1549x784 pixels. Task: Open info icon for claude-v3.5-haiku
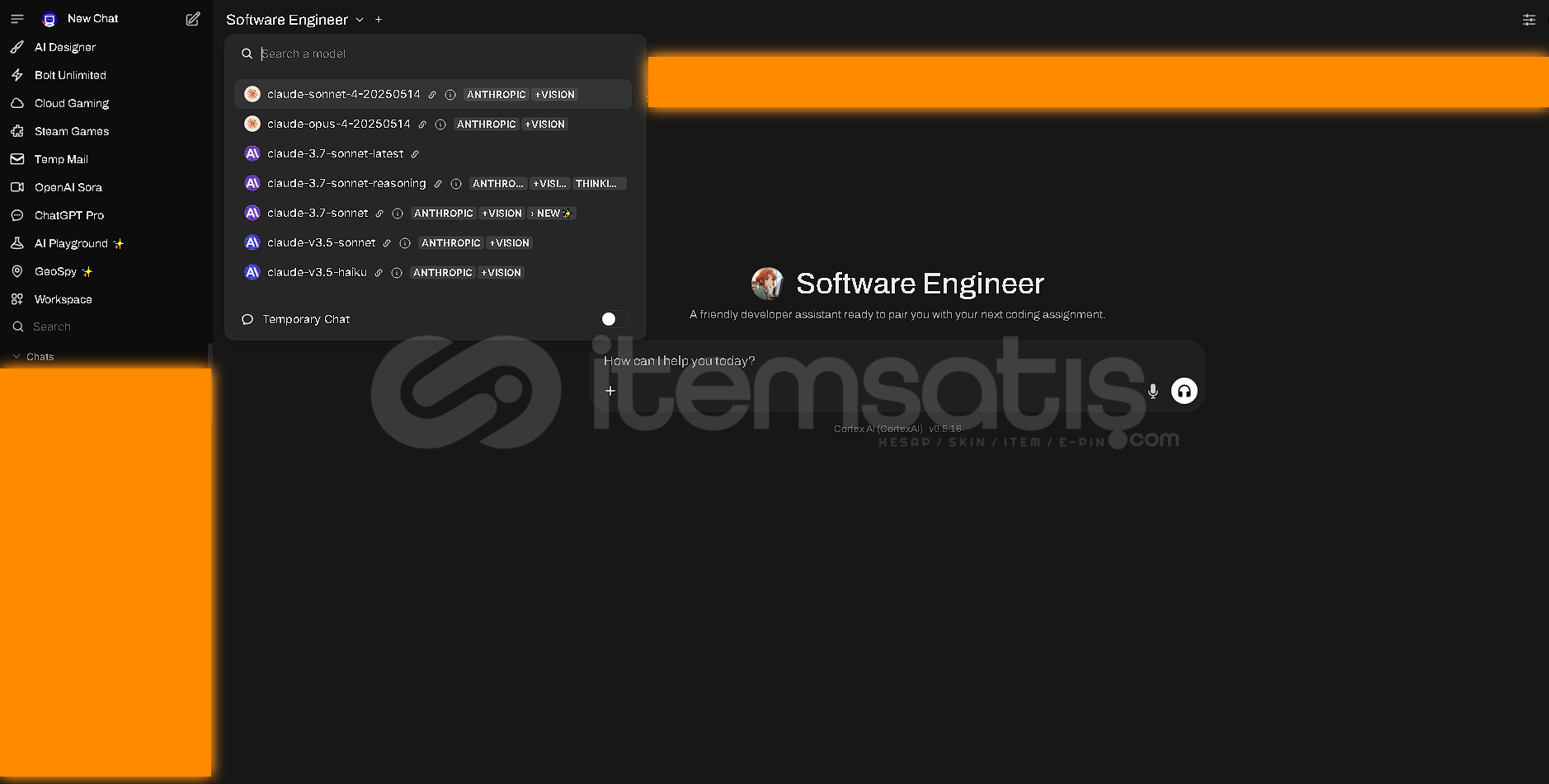[397, 273]
